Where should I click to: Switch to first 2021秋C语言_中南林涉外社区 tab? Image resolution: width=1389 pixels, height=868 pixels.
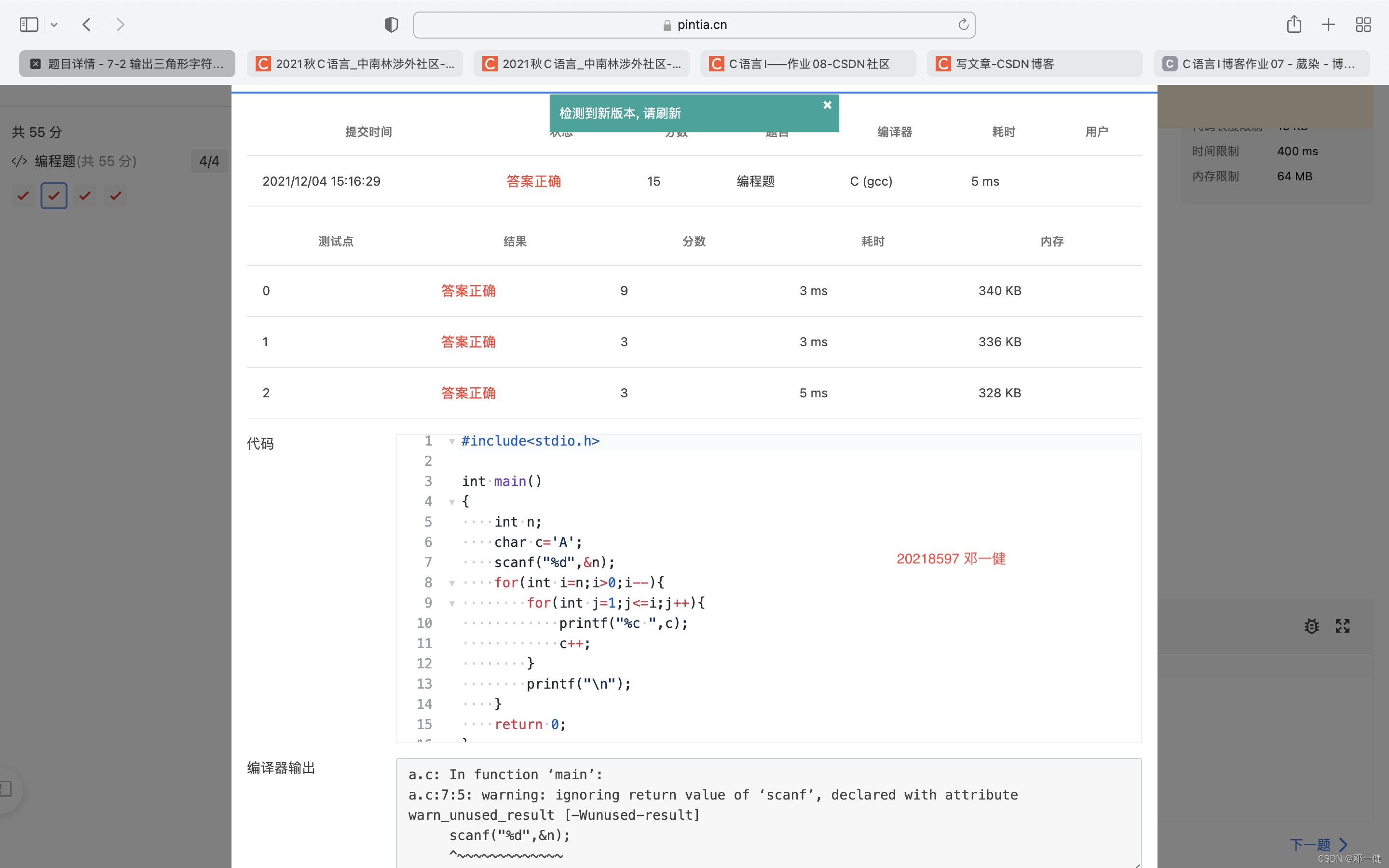coord(354,64)
